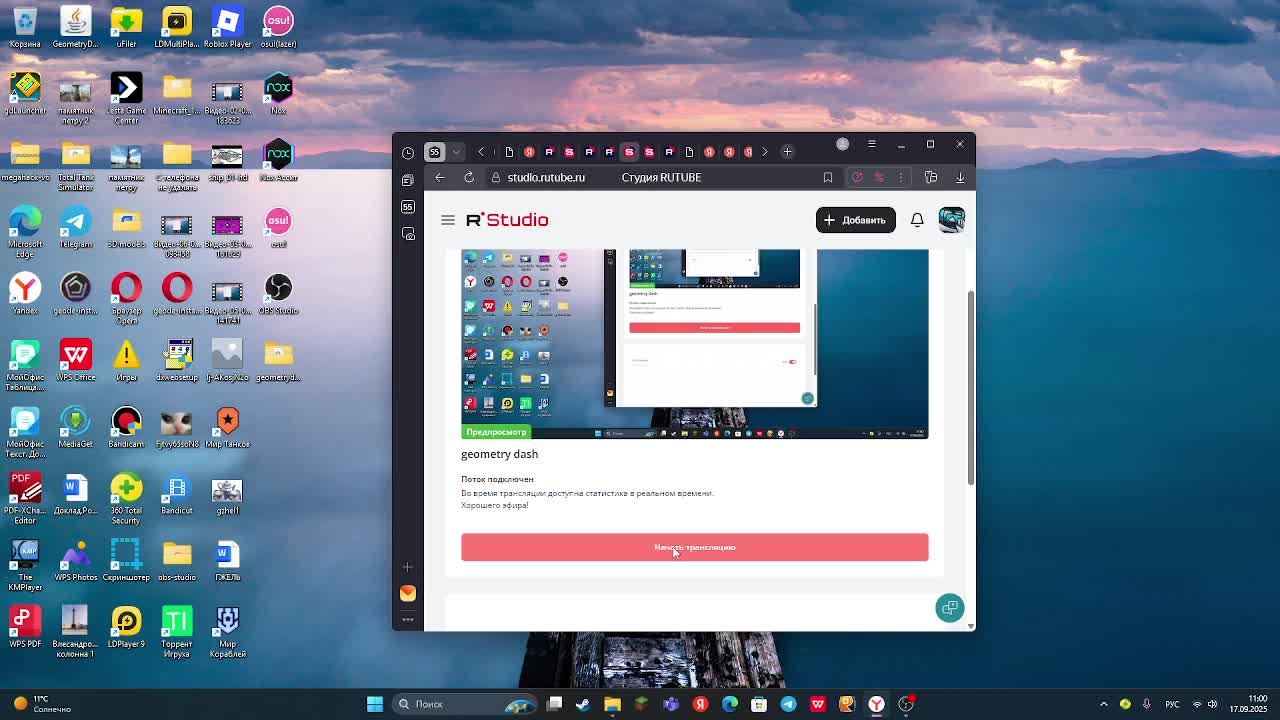Click the browser profile avatar
This screenshot has height=720, width=1280.
pyautogui.click(x=842, y=144)
